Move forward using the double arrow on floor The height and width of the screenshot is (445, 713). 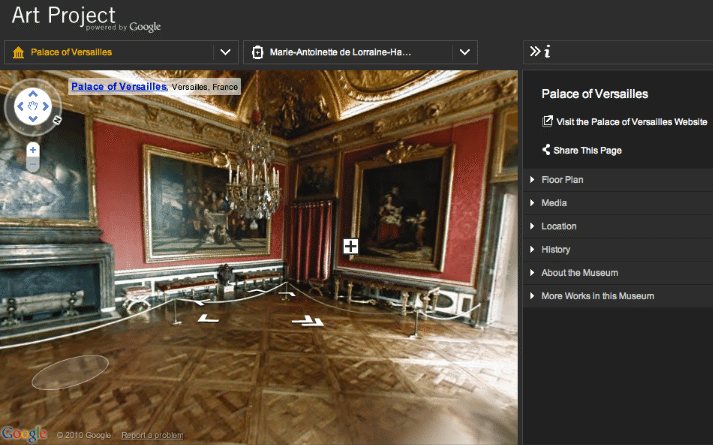pos(308,321)
